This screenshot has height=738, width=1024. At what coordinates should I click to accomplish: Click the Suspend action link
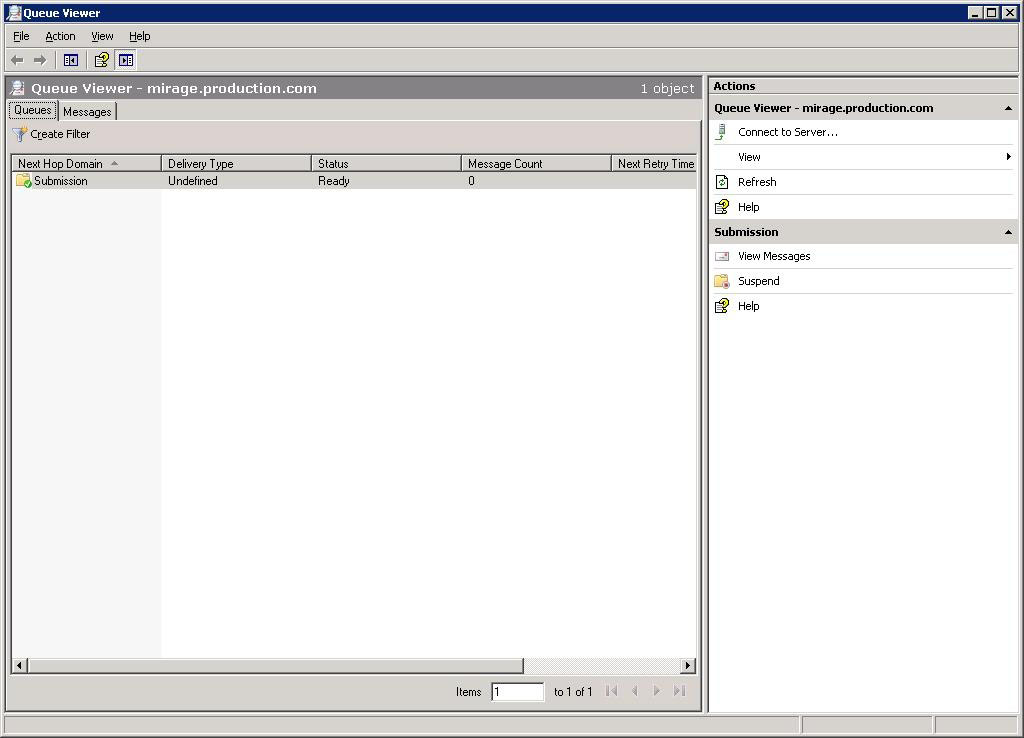(x=758, y=281)
